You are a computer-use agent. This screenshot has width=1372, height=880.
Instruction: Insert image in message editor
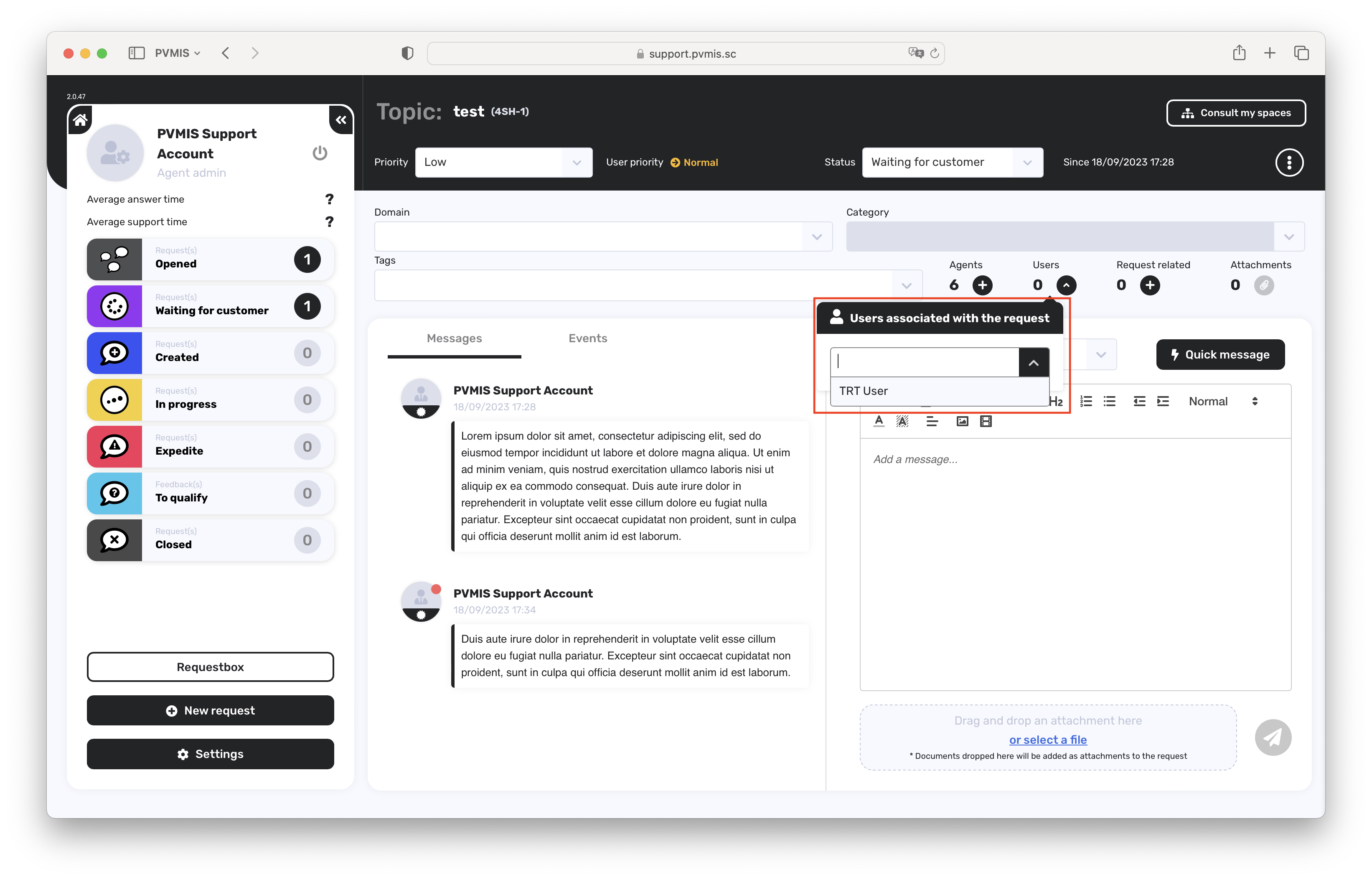pyautogui.click(x=962, y=421)
